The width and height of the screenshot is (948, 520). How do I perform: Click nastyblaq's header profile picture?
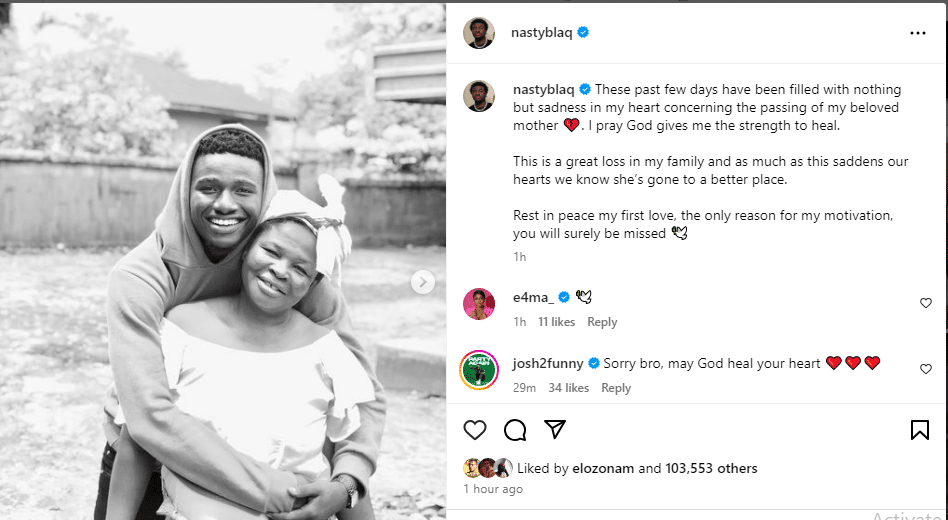coord(479,33)
